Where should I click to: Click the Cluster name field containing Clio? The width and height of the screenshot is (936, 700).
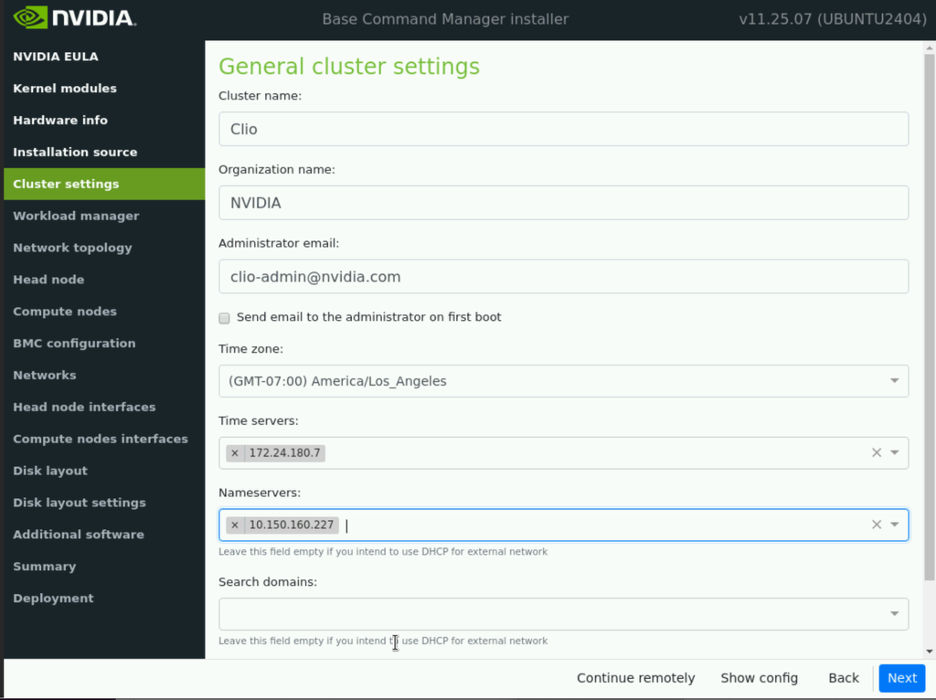coord(564,129)
